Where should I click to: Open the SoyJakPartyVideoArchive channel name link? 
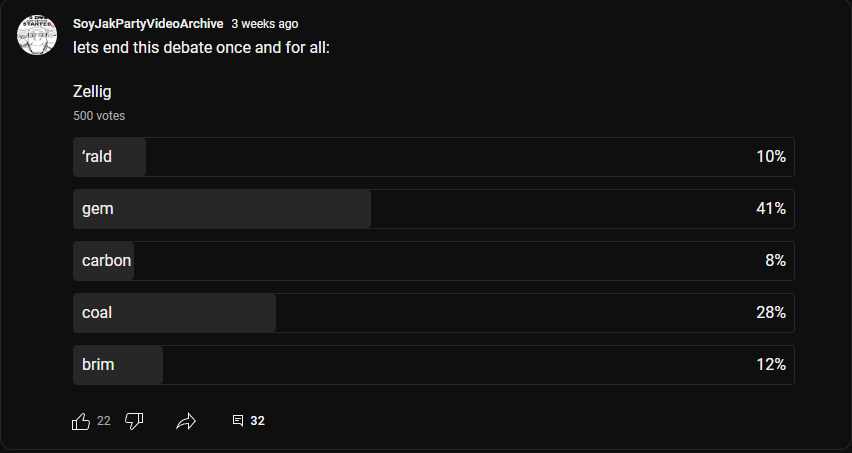pos(148,23)
